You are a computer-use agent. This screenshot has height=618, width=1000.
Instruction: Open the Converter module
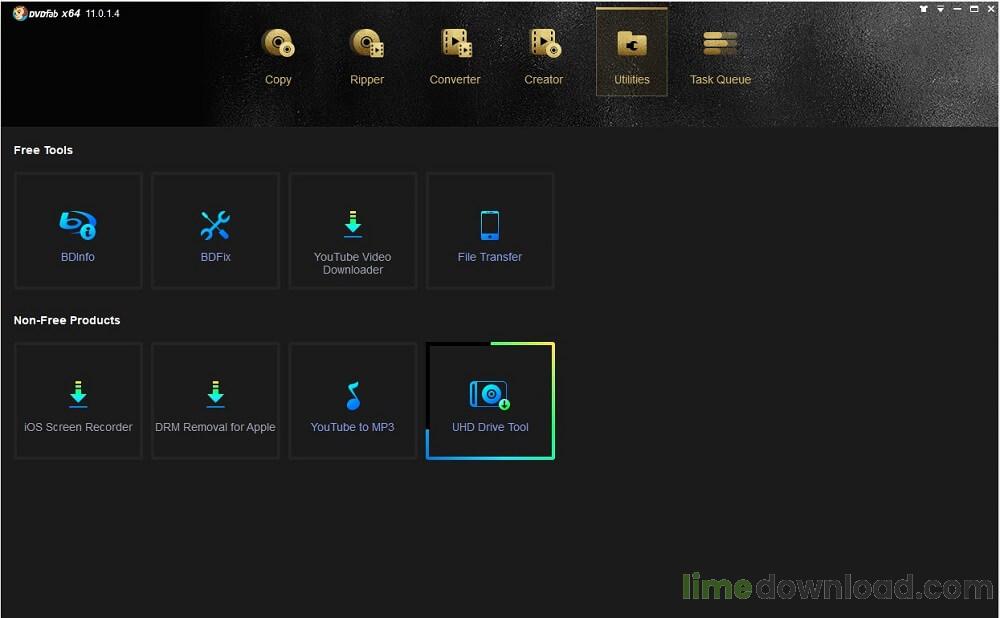pos(455,56)
